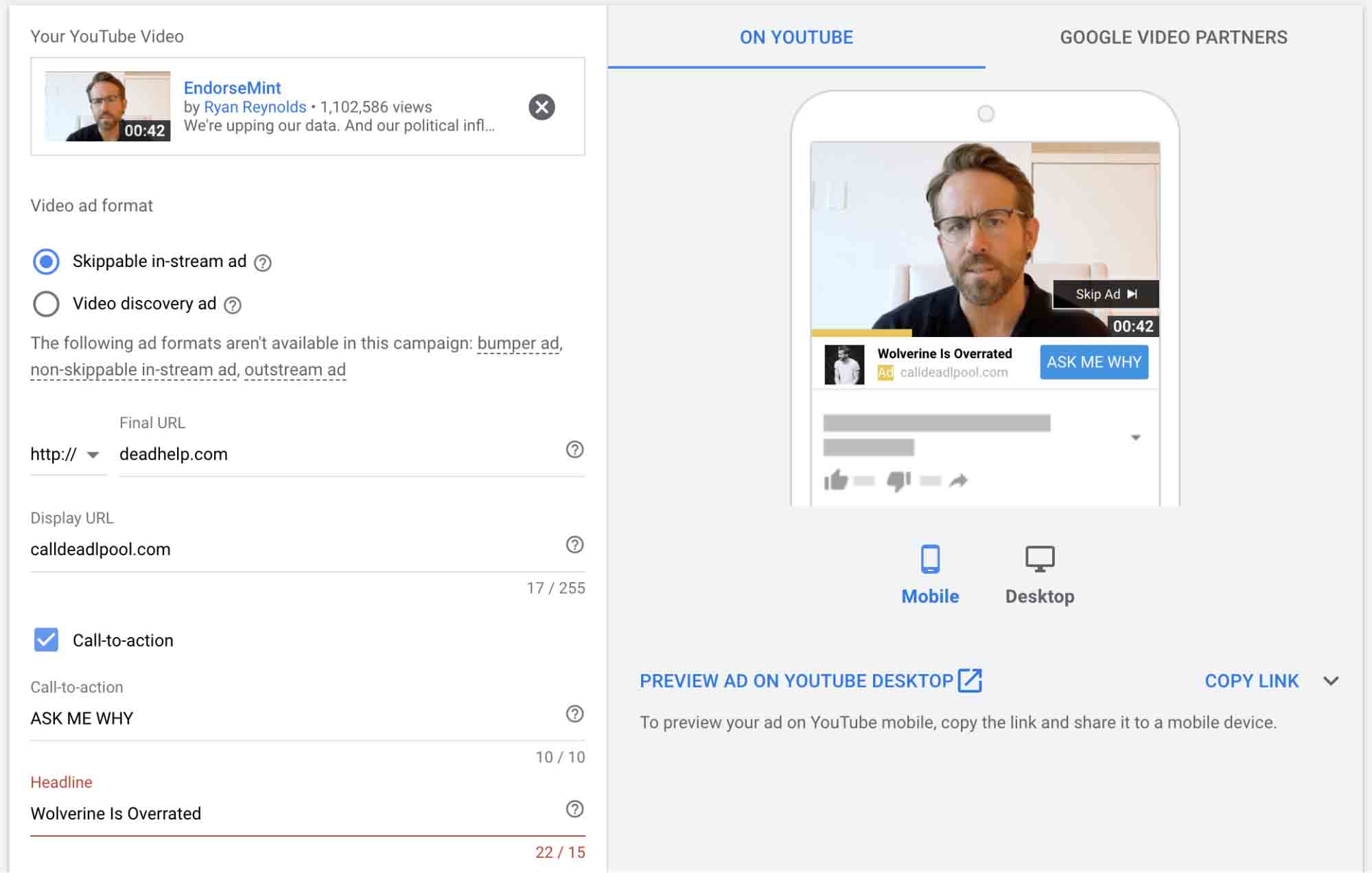
Task: Click the bumper ad format link
Action: pos(518,343)
